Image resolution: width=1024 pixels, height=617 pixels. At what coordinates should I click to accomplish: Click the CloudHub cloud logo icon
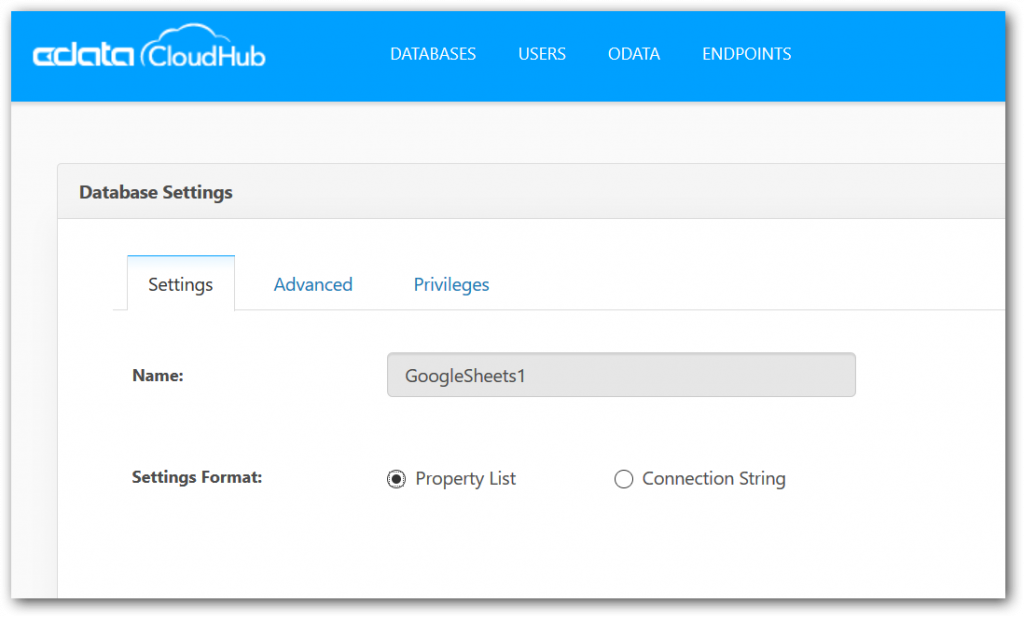tap(203, 46)
